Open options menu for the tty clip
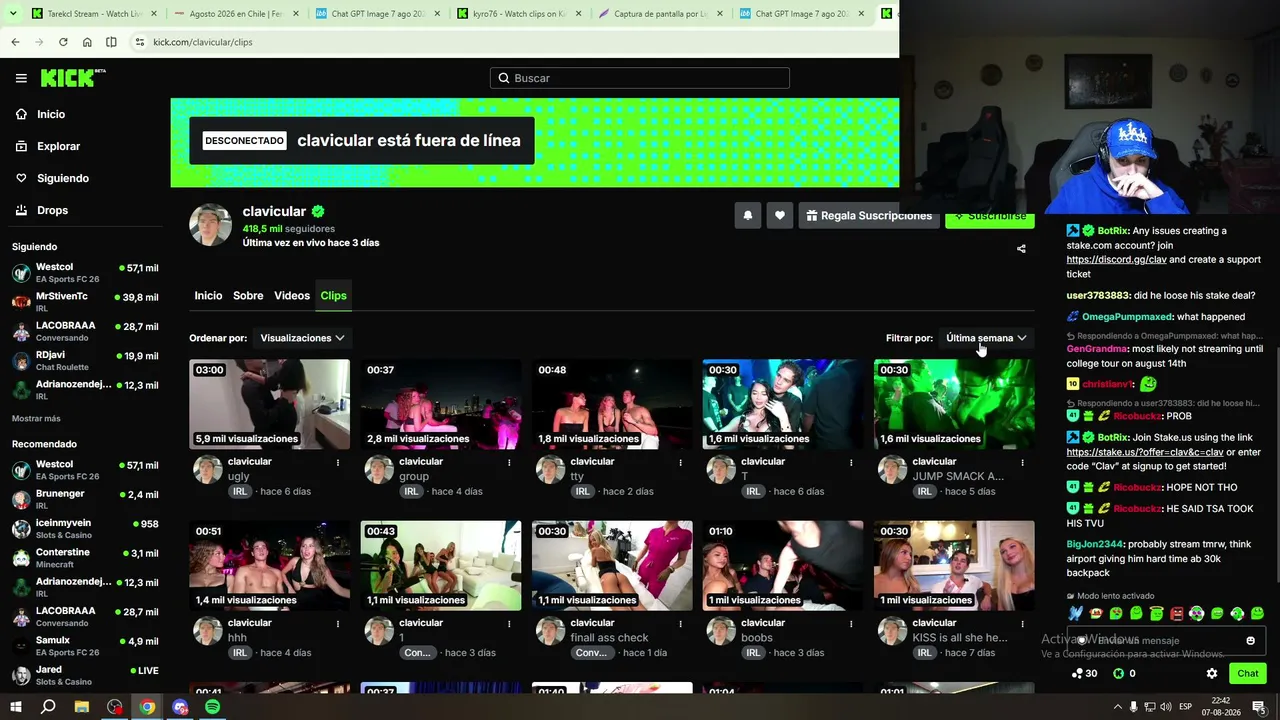 point(680,463)
